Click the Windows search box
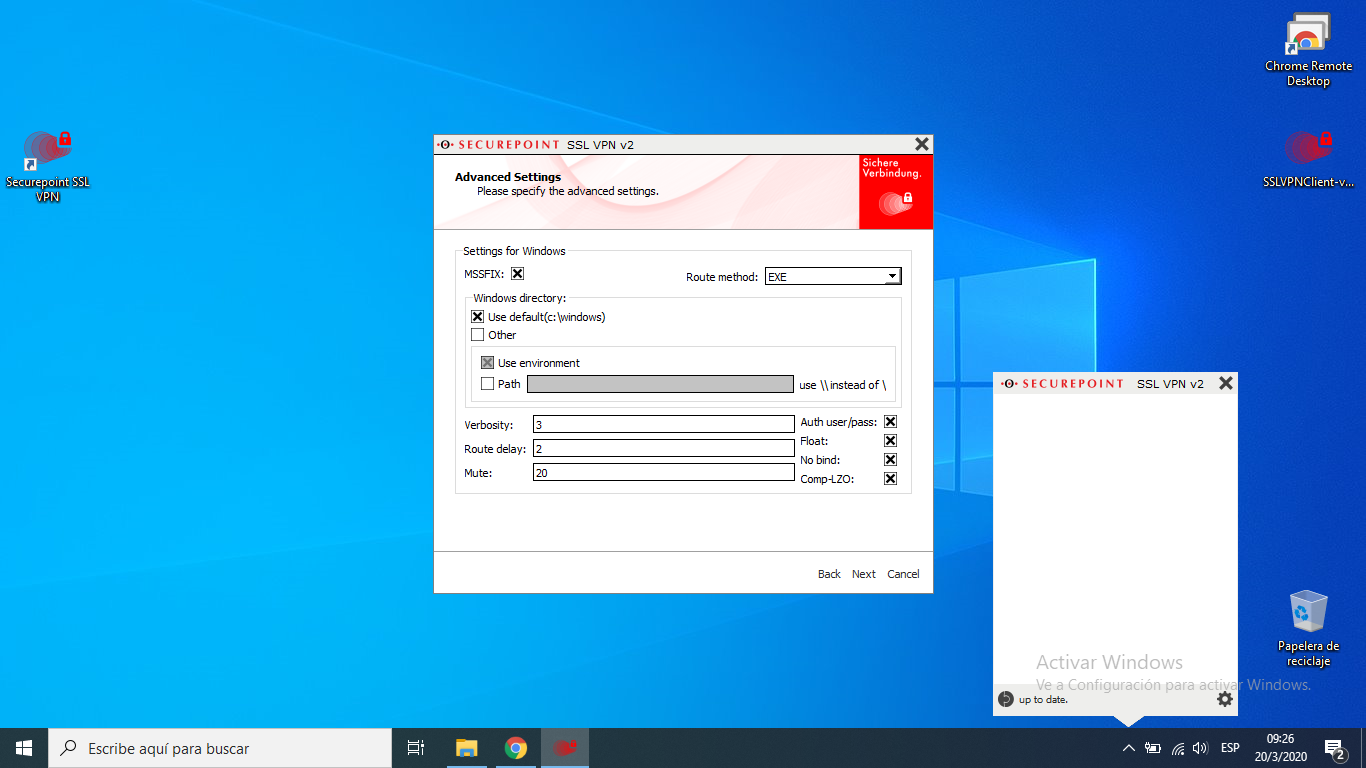The image size is (1366, 768). (220, 748)
